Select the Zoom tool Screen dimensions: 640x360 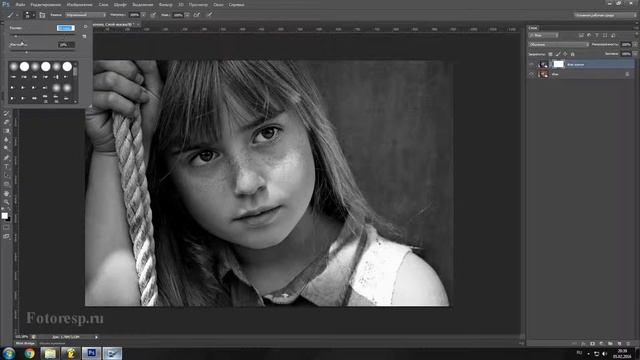click(x=6, y=202)
